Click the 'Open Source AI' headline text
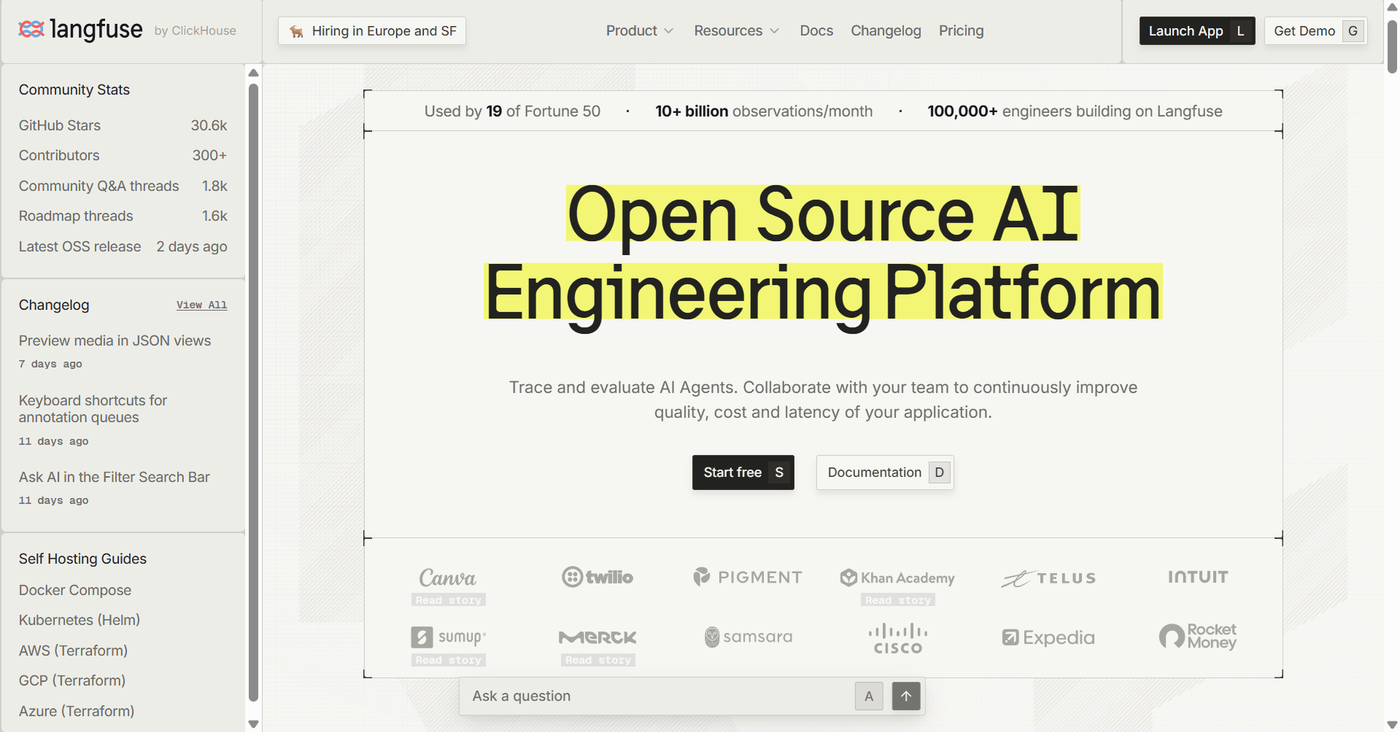This screenshot has height=732, width=1400. coord(823,213)
